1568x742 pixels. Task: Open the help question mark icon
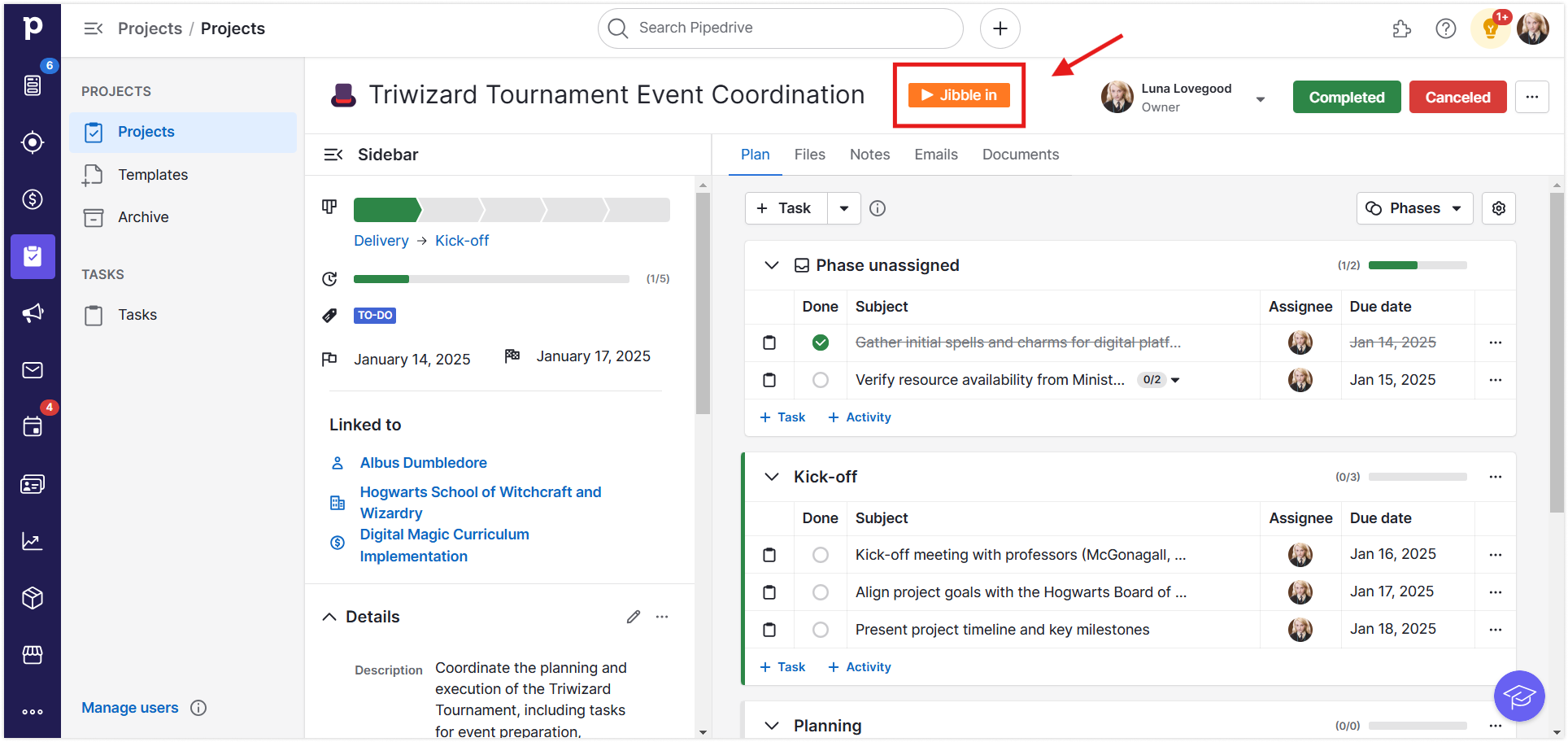tap(1446, 29)
